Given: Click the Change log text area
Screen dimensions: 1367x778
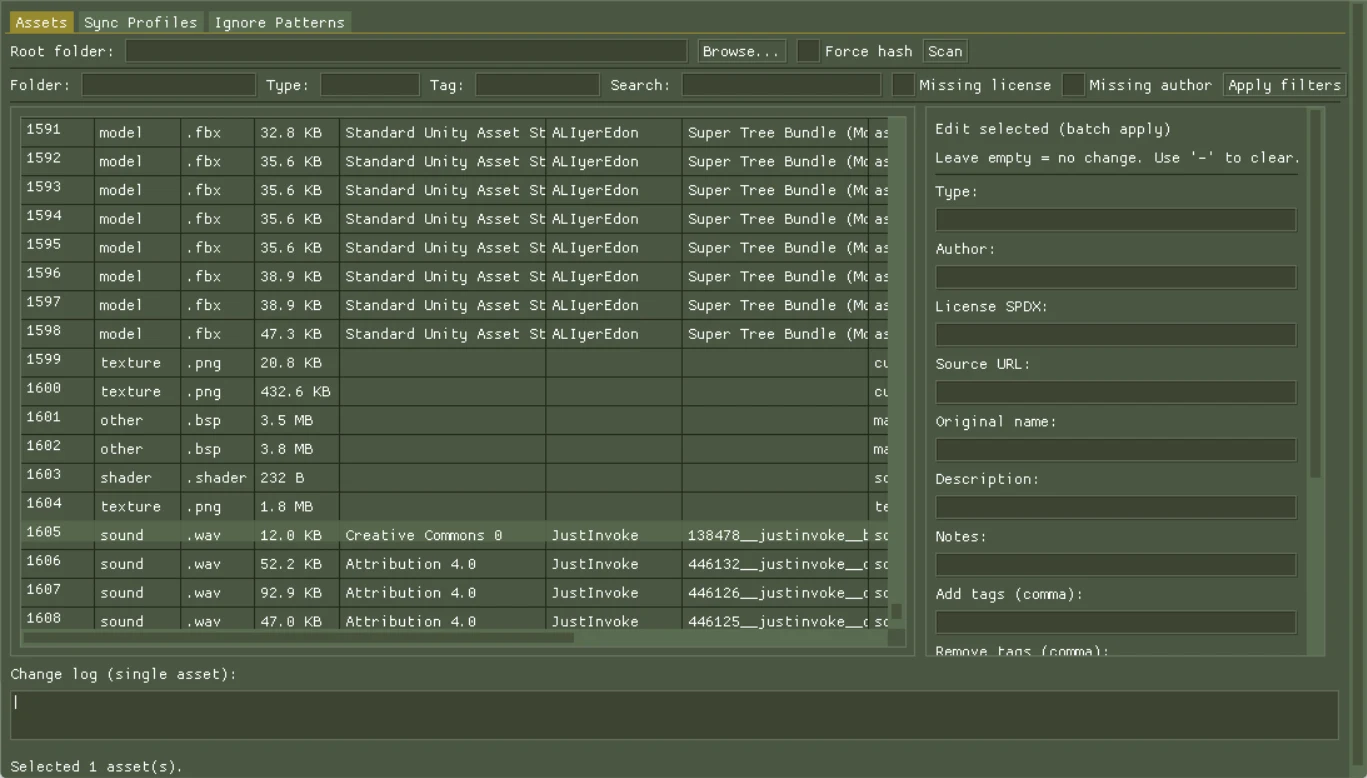Looking at the screenshot, I should click(674, 715).
